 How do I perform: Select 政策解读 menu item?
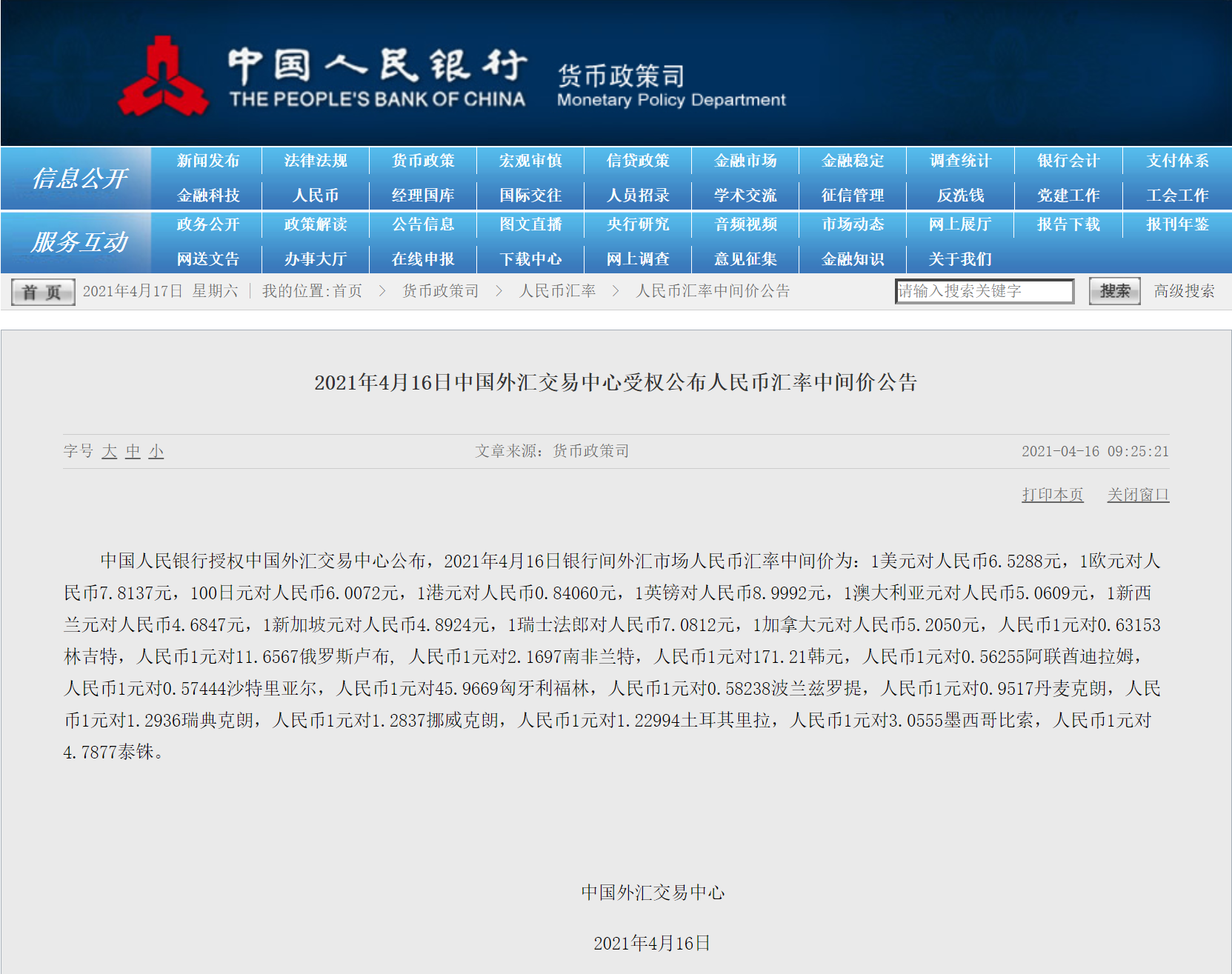click(x=316, y=224)
